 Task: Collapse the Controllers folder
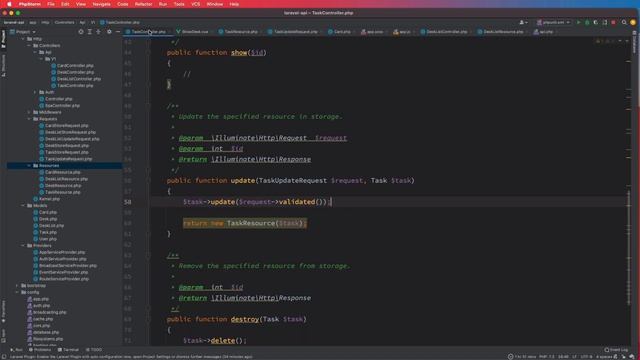[x=29, y=45]
